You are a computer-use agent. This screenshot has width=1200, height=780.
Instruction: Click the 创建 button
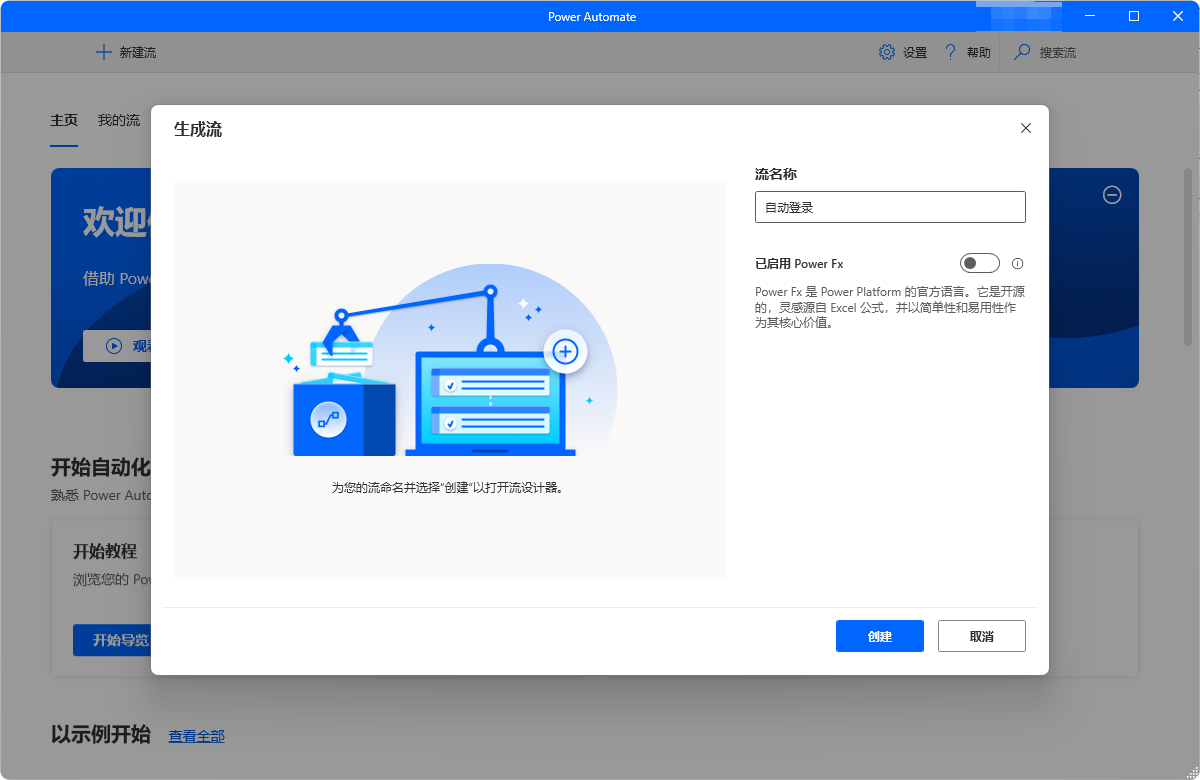click(x=880, y=636)
